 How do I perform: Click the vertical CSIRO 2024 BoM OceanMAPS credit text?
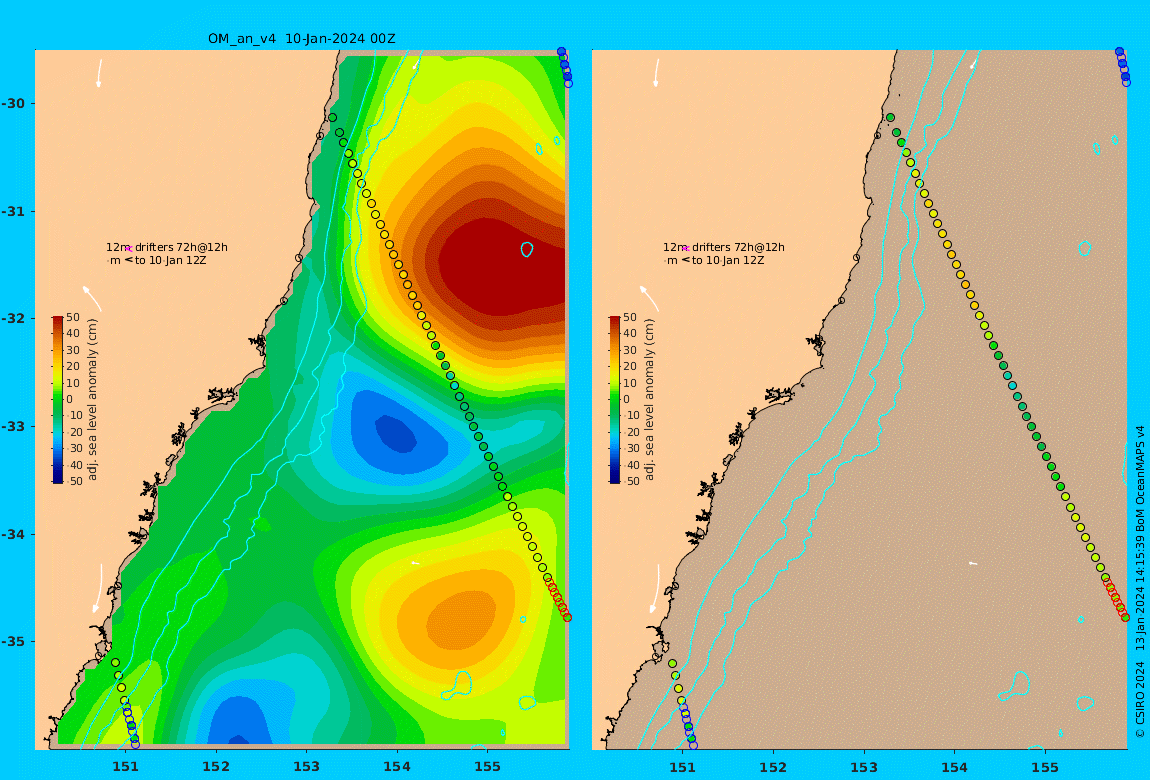[x=1140, y=581]
